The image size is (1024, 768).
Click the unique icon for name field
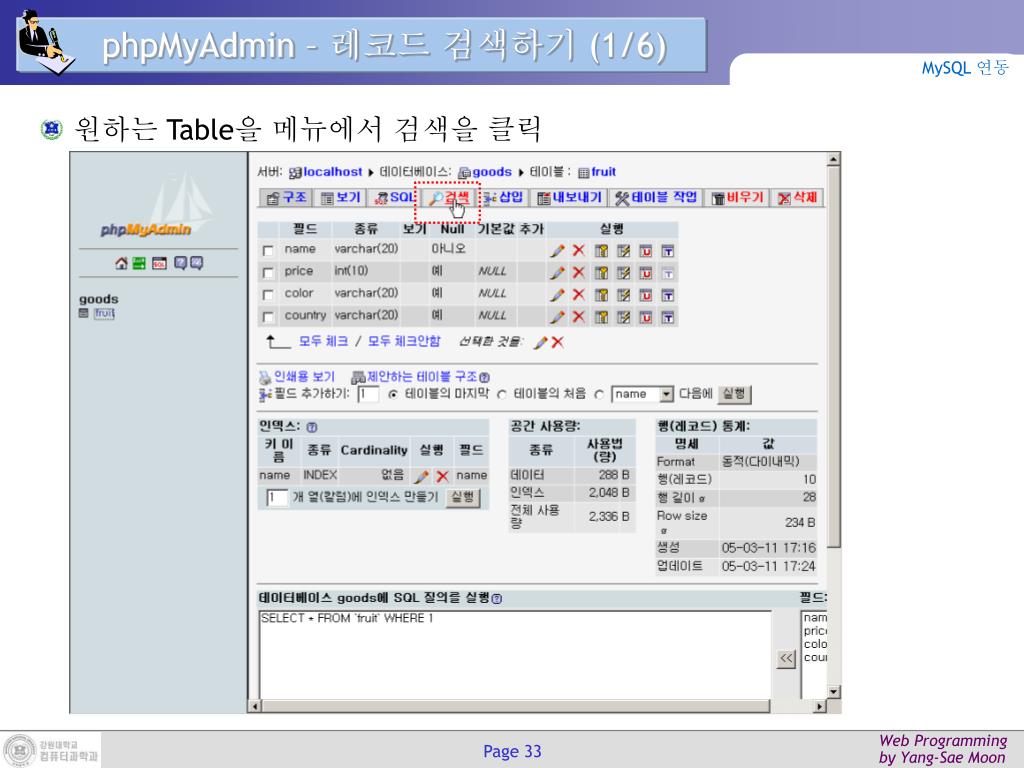(646, 251)
